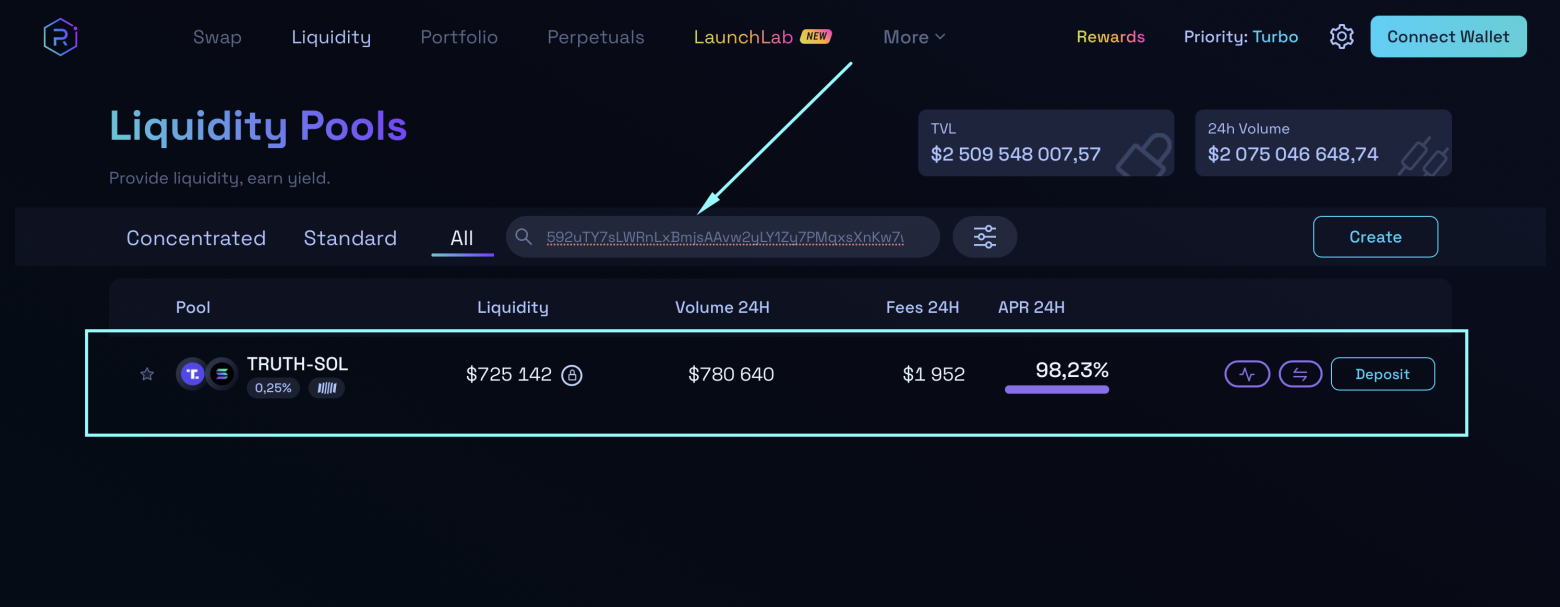Image resolution: width=1560 pixels, height=607 pixels.
Task: Open the settings gear icon
Action: coord(1341,36)
